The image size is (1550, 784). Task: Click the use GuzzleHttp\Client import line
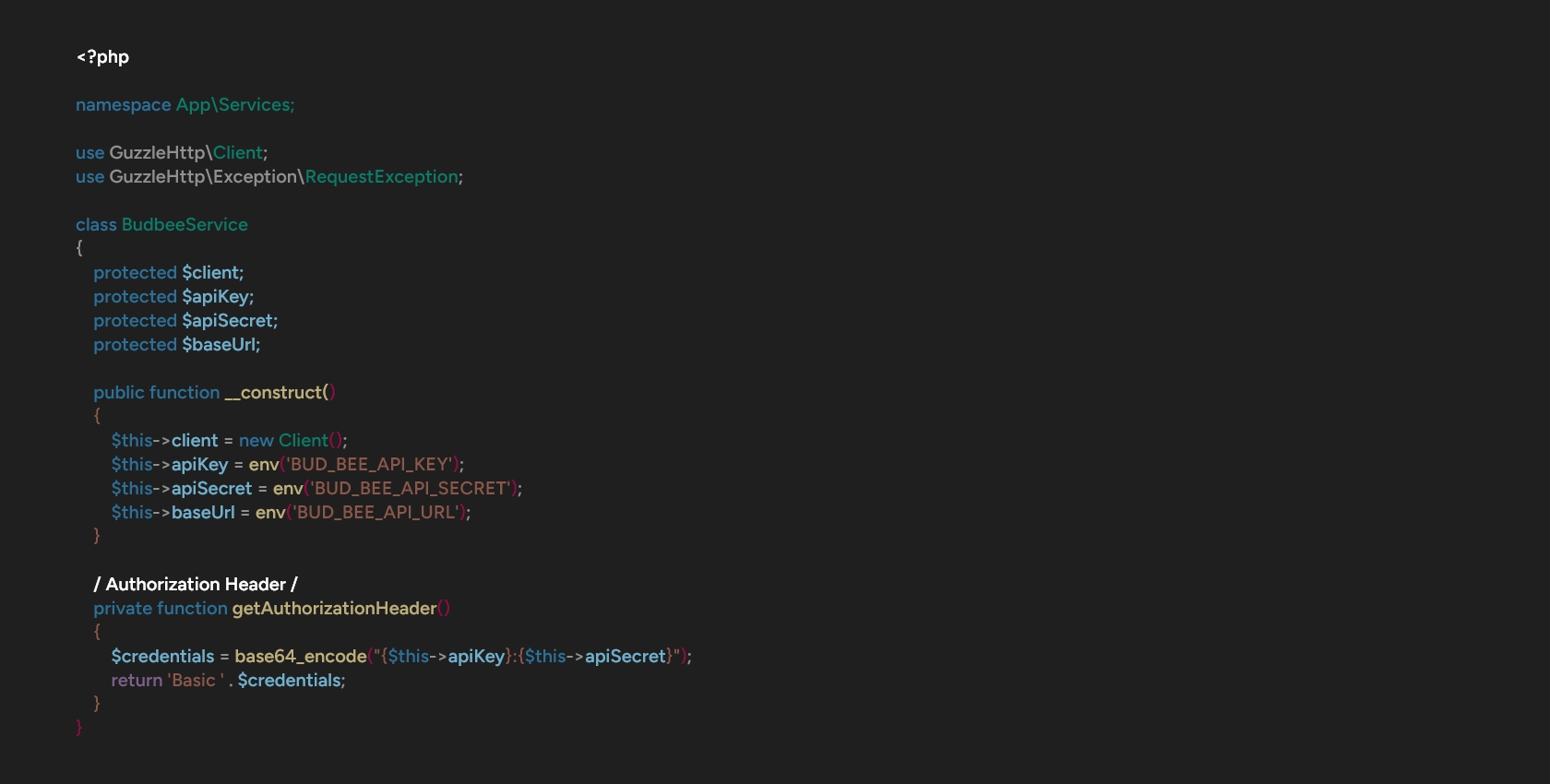pos(172,153)
